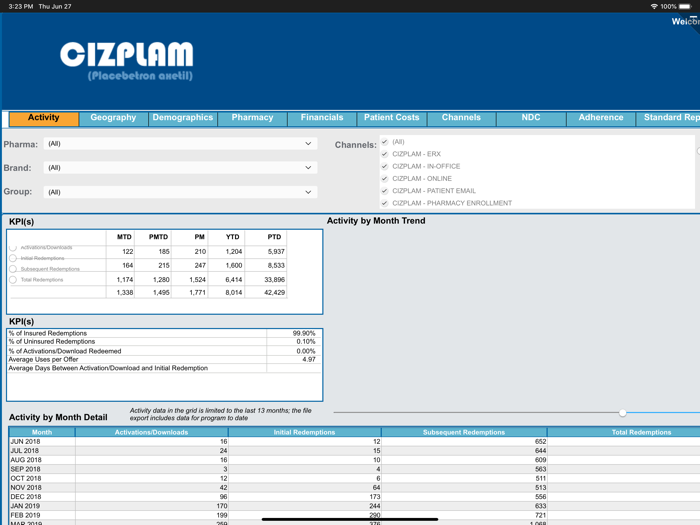View the Adherence tab
The height and width of the screenshot is (525, 700).
(601, 118)
